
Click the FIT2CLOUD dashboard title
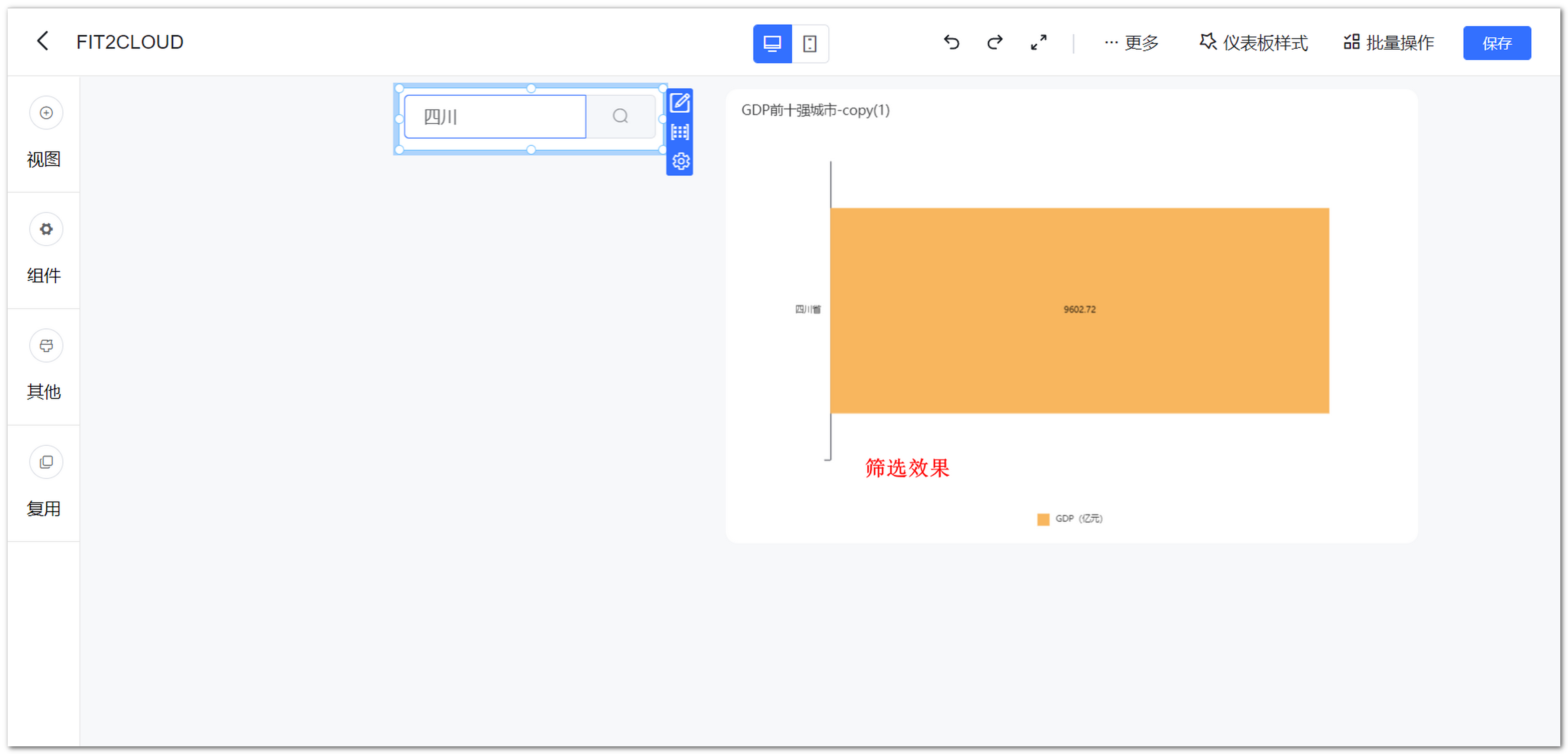130,42
